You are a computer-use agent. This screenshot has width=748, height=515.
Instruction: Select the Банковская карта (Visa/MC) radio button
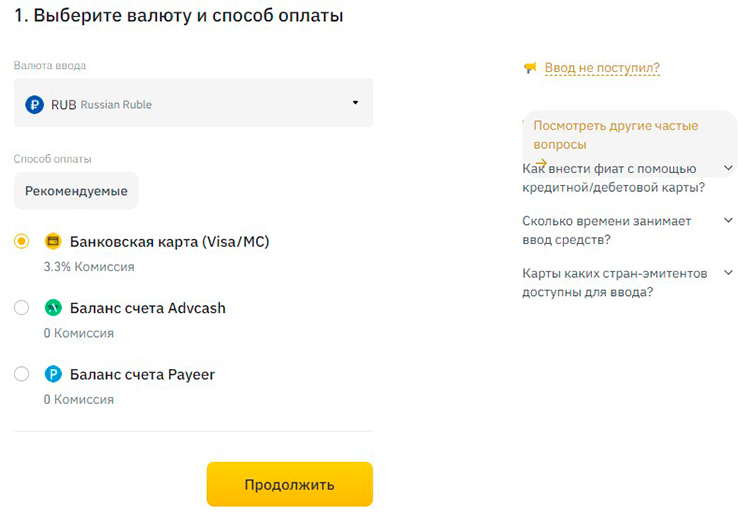tap(22, 241)
